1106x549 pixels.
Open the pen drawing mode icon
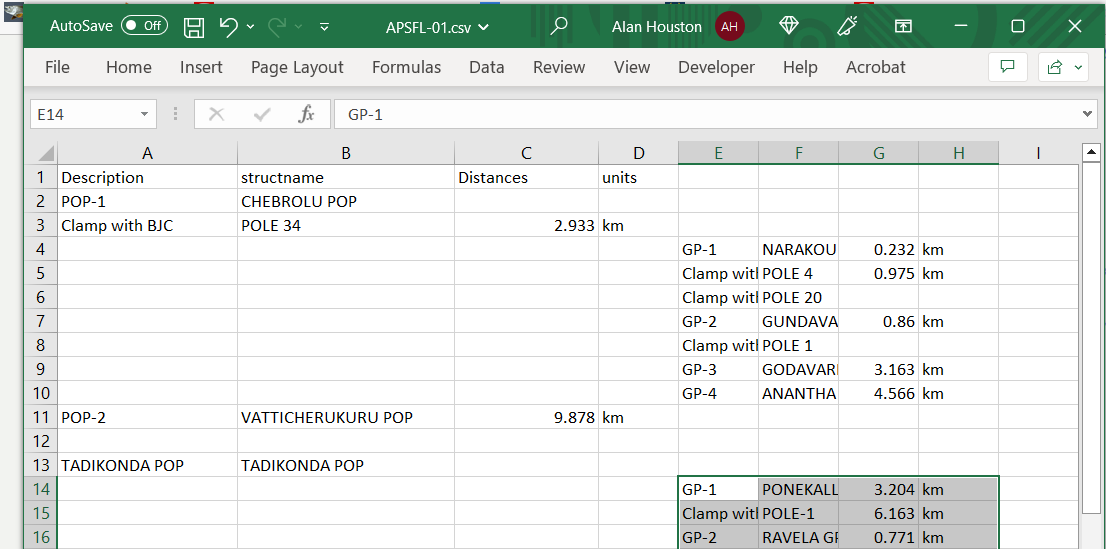tap(847, 27)
